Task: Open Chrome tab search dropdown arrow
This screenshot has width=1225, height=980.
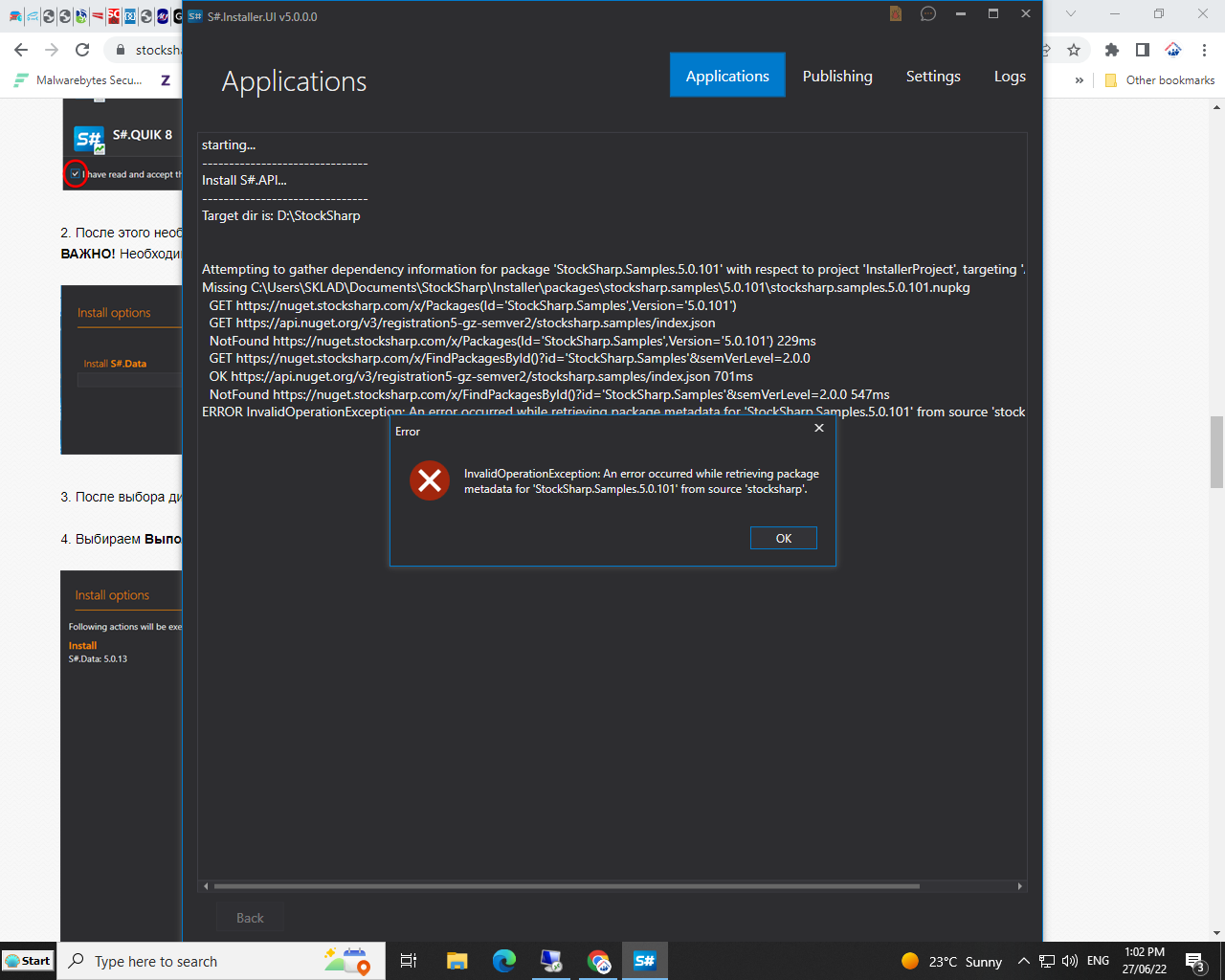Action: tap(1071, 13)
